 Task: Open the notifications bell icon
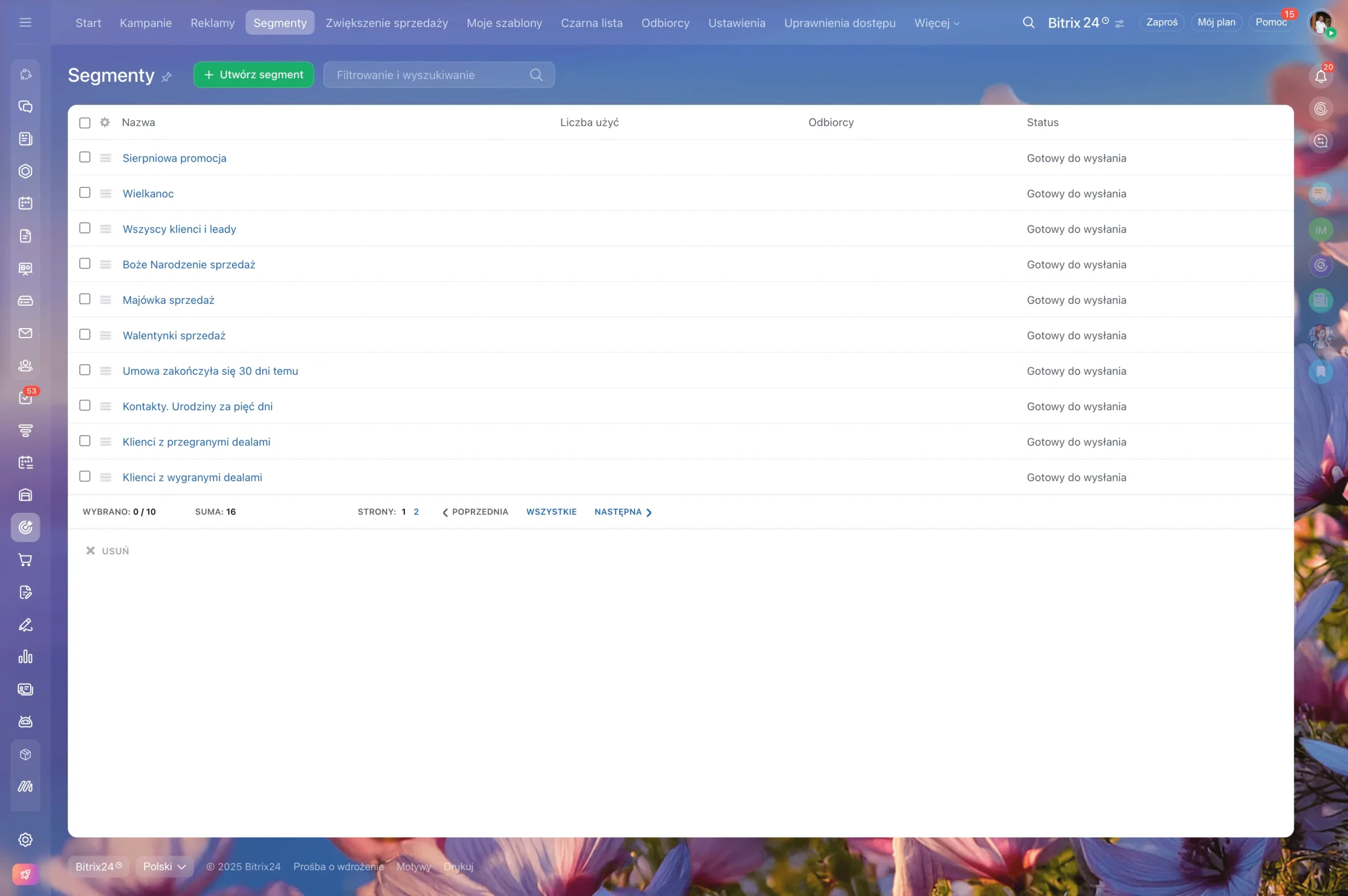(x=1321, y=76)
